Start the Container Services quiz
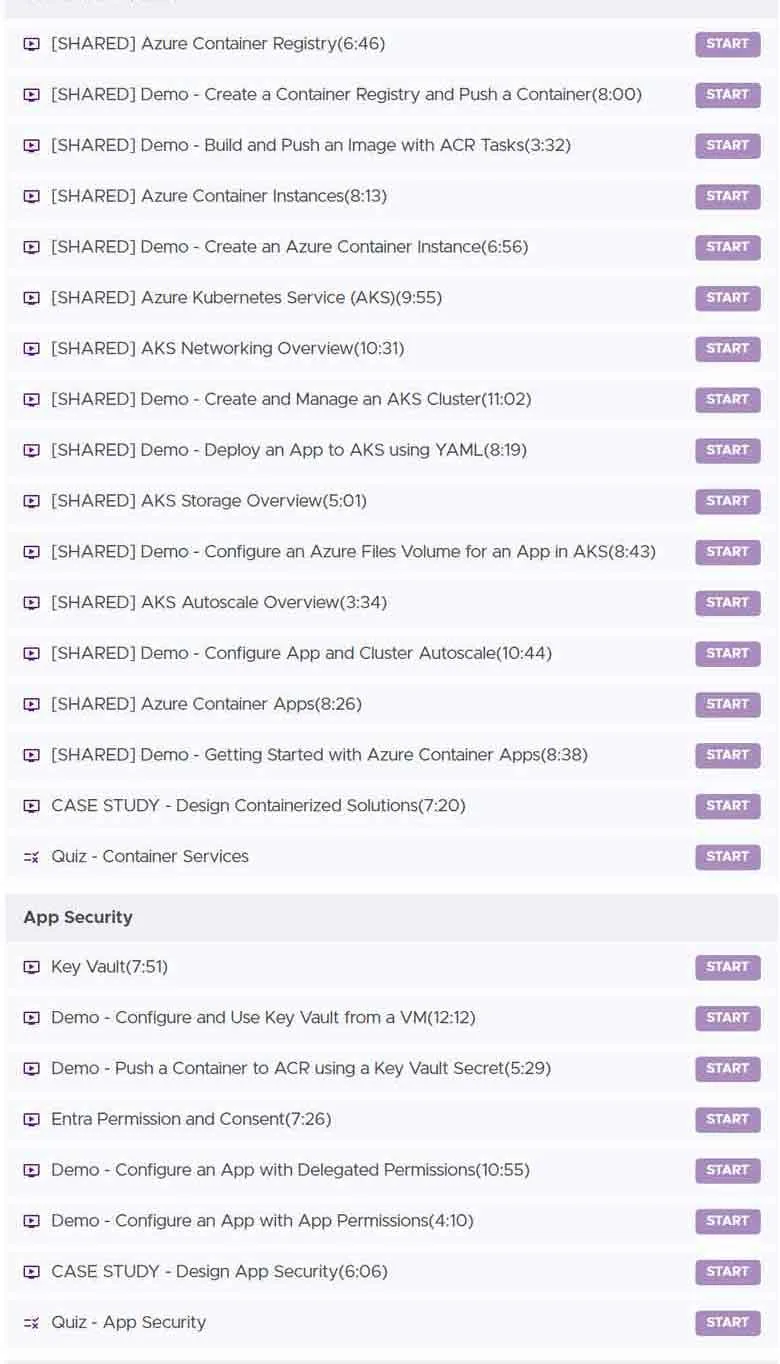The width and height of the screenshot is (780, 1364). pyautogui.click(x=728, y=857)
